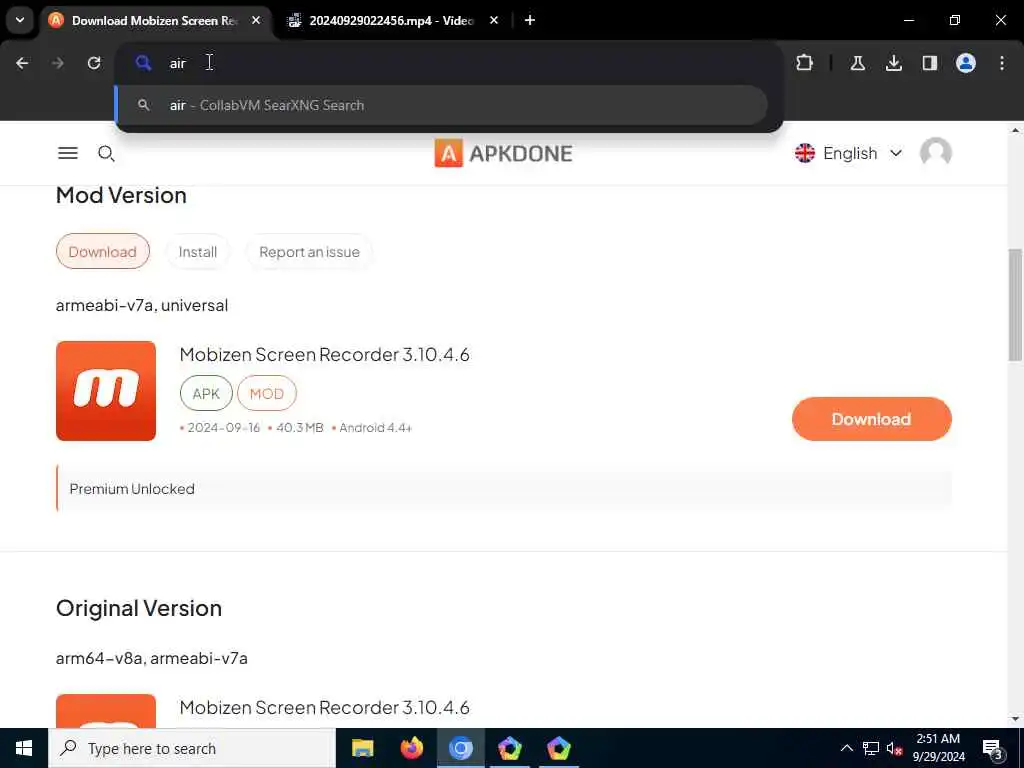
Task: Open the Chrome profile avatar
Action: [965, 63]
